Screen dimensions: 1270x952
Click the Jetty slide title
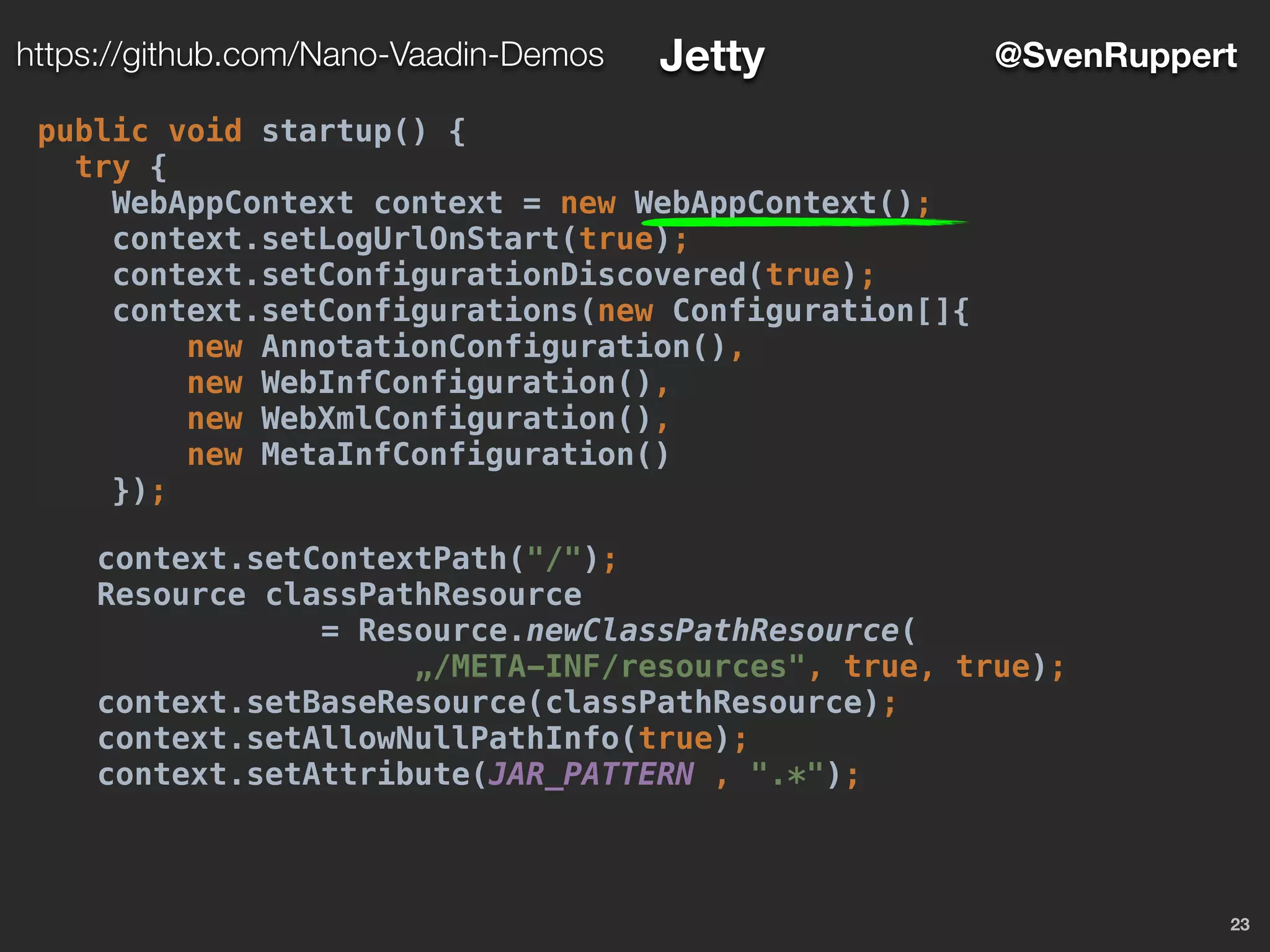coord(711,56)
